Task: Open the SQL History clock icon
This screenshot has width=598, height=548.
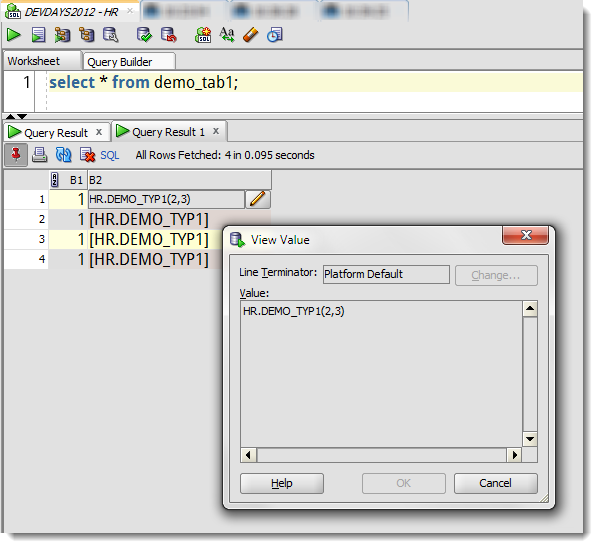Action: (275, 35)
